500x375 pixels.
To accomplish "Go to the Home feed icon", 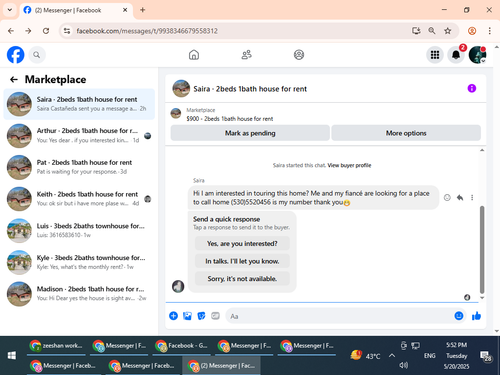I will pyautogui.click(x=194, y=55).
